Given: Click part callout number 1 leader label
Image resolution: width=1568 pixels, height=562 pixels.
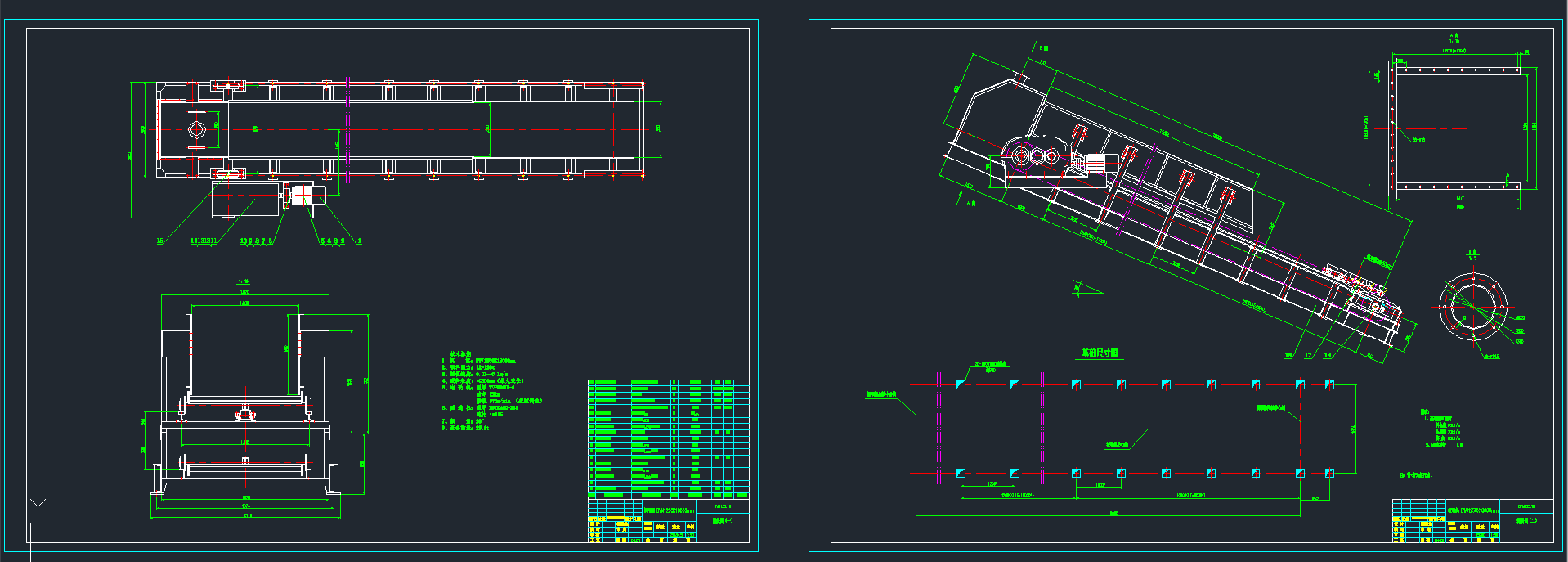Looking at the screenshot, I should (360, 241).
